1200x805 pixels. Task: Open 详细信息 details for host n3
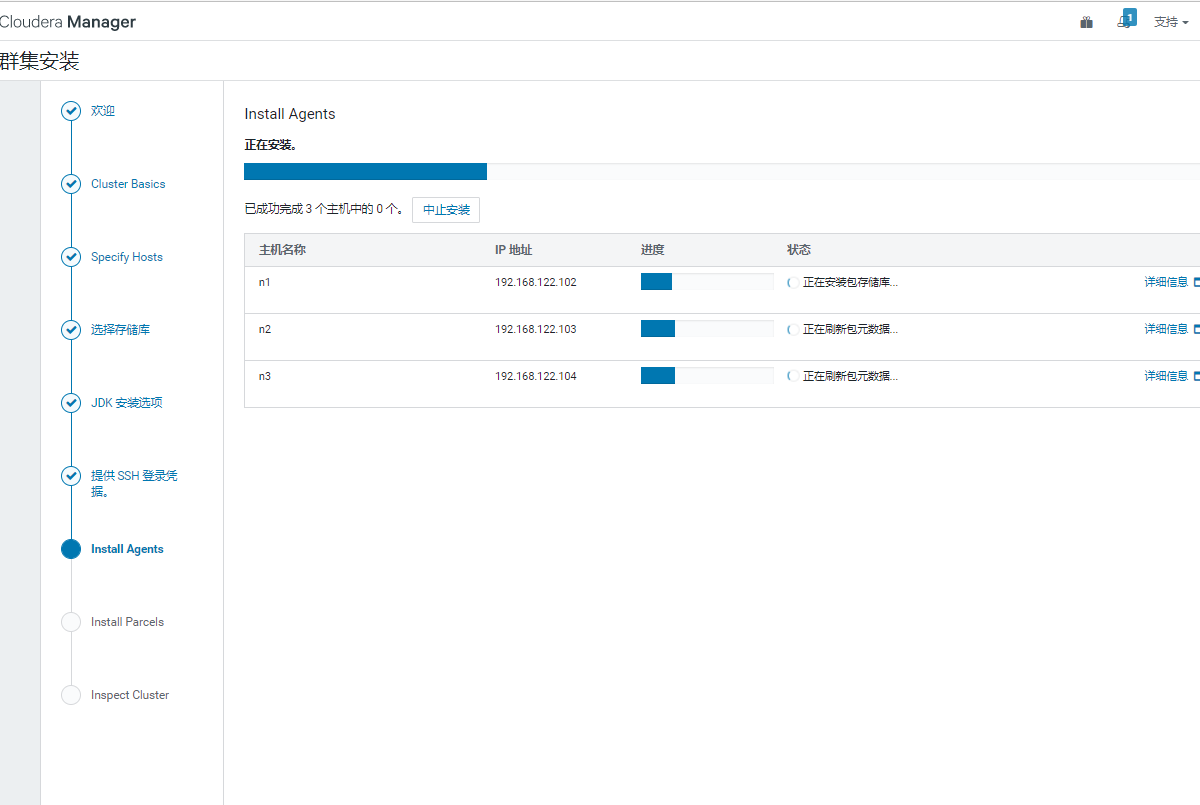coord(1166,376)
